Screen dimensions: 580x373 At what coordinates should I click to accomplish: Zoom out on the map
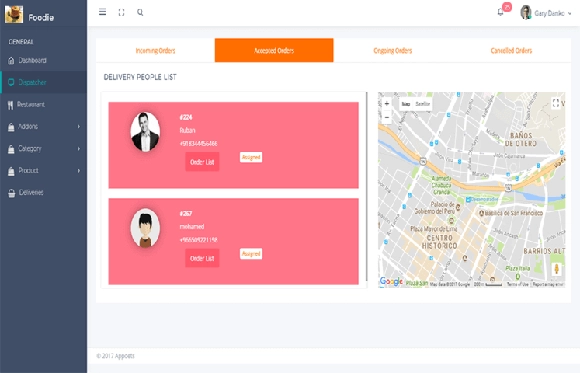pos(387,117)
